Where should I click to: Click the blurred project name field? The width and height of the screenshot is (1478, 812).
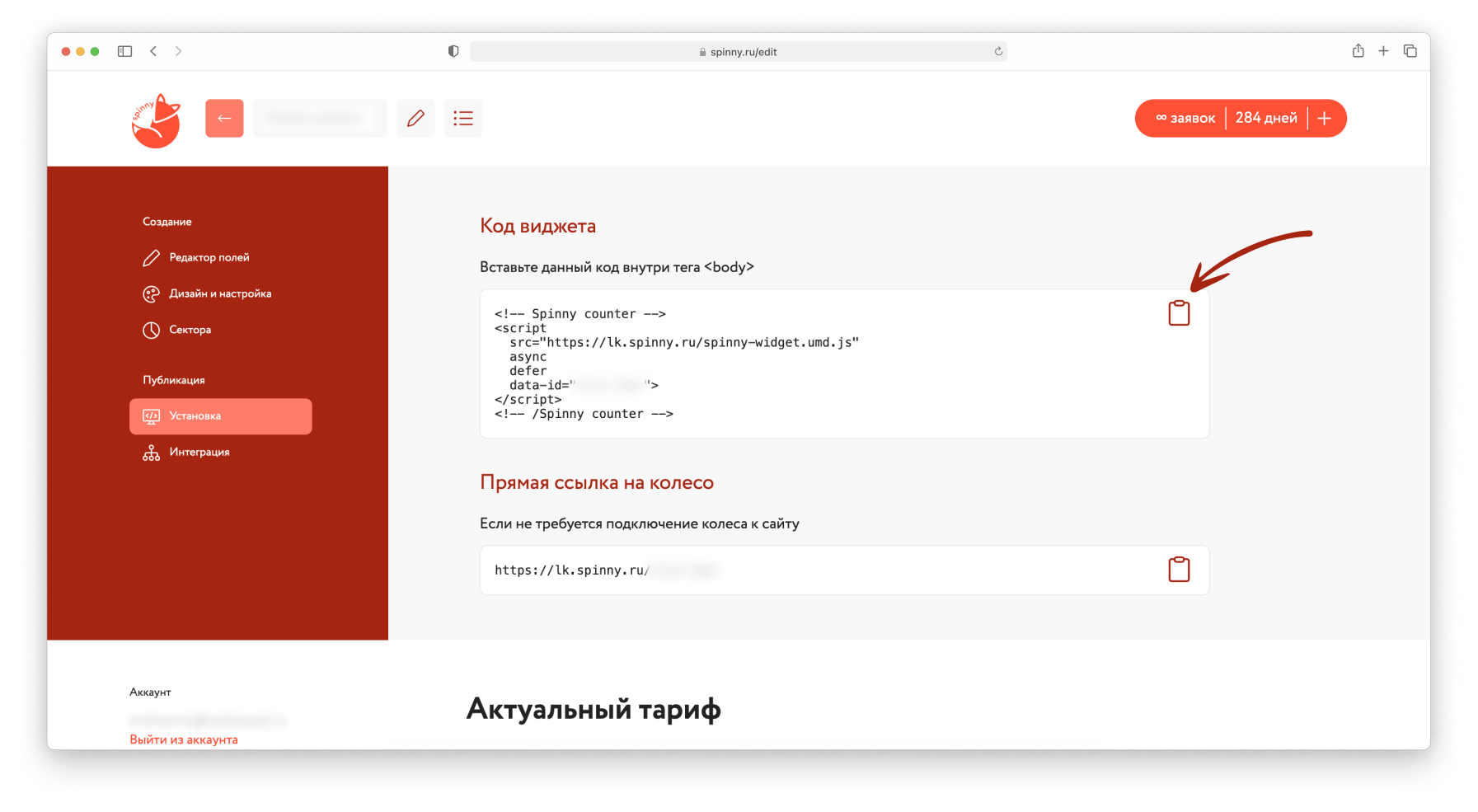320,118
